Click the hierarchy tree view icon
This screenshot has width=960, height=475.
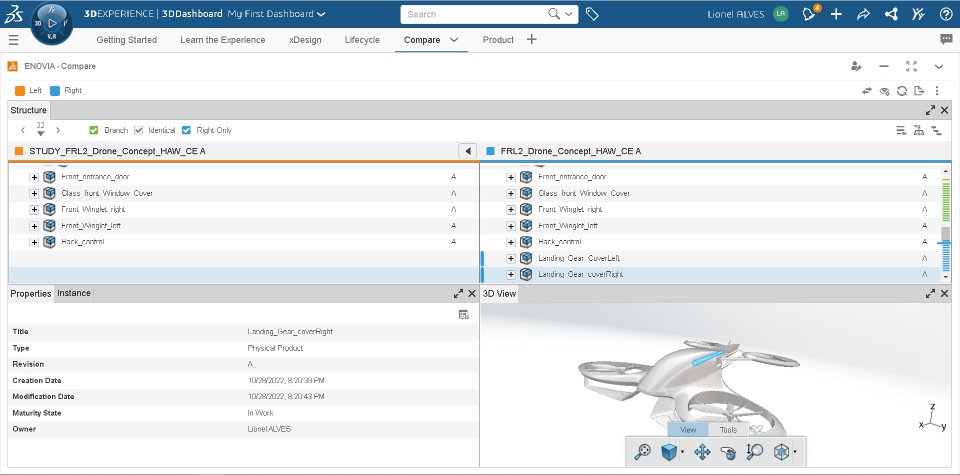coord(918,130)
